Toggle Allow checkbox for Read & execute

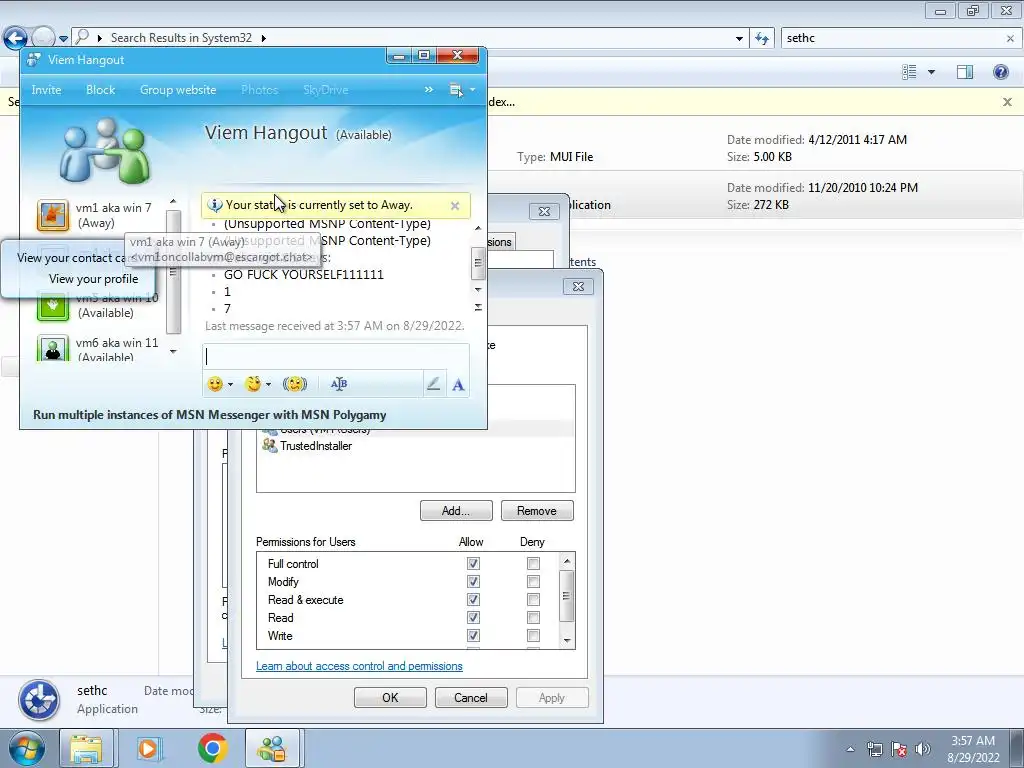click(x=473, y=600)
